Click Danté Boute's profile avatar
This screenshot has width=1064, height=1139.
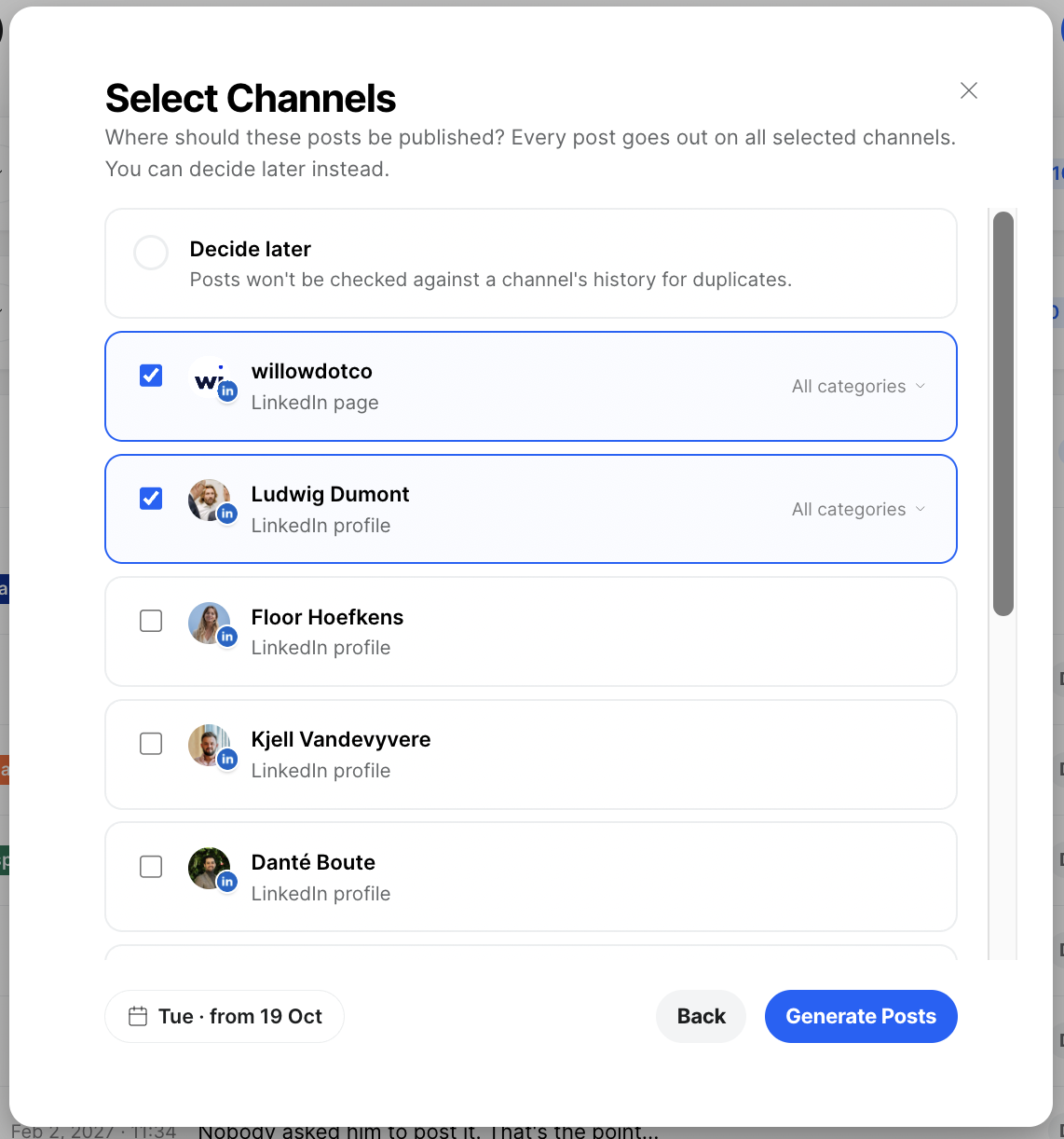210,869
